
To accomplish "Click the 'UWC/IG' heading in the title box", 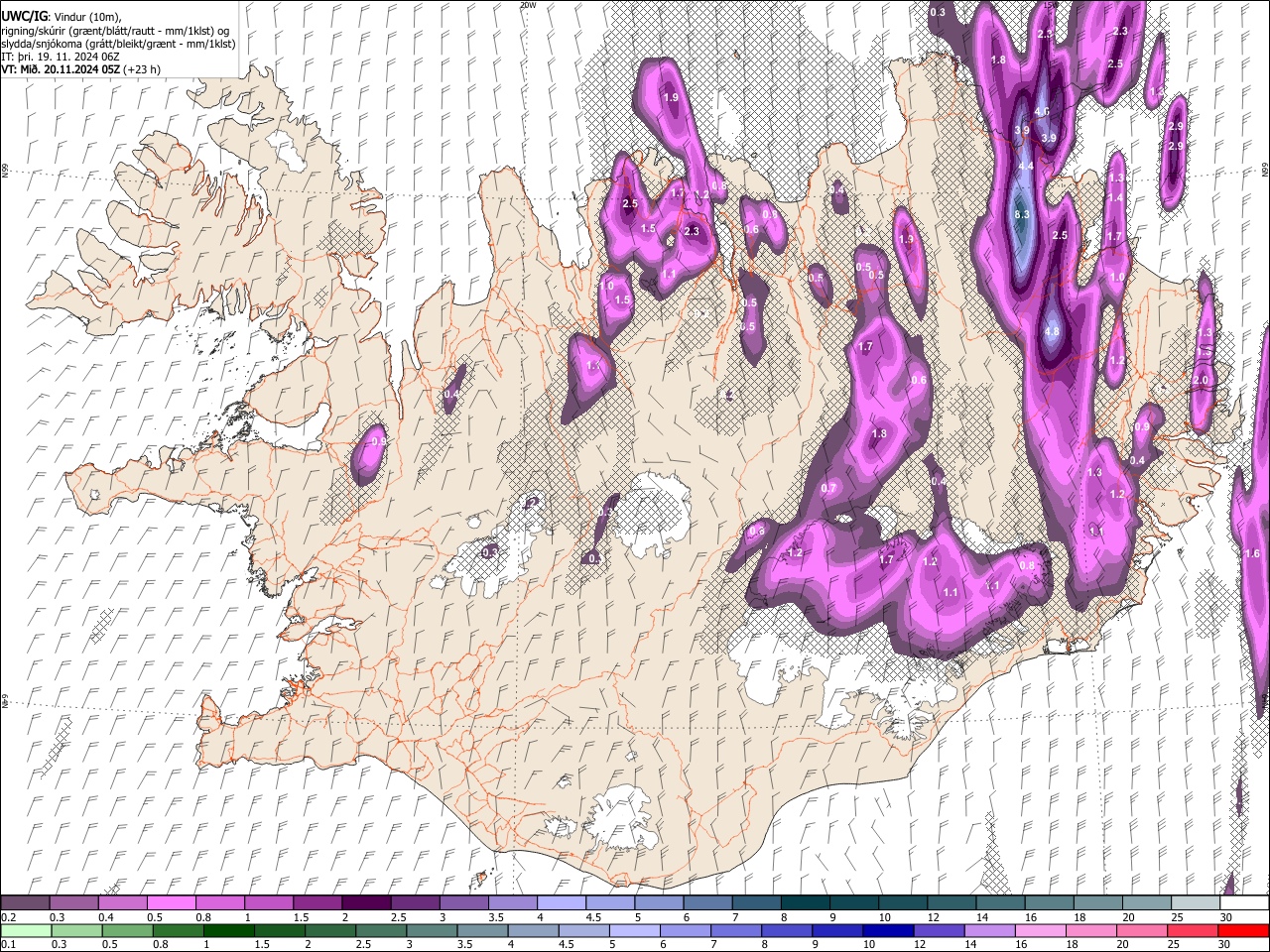I will (x=23, y=15).
